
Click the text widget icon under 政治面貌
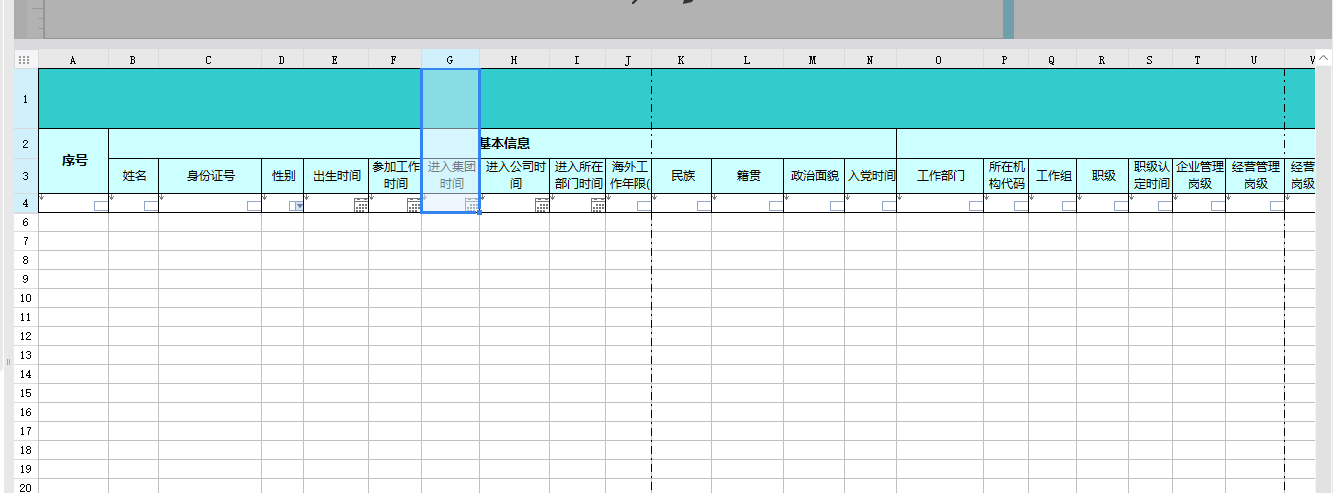click(837, 206)
